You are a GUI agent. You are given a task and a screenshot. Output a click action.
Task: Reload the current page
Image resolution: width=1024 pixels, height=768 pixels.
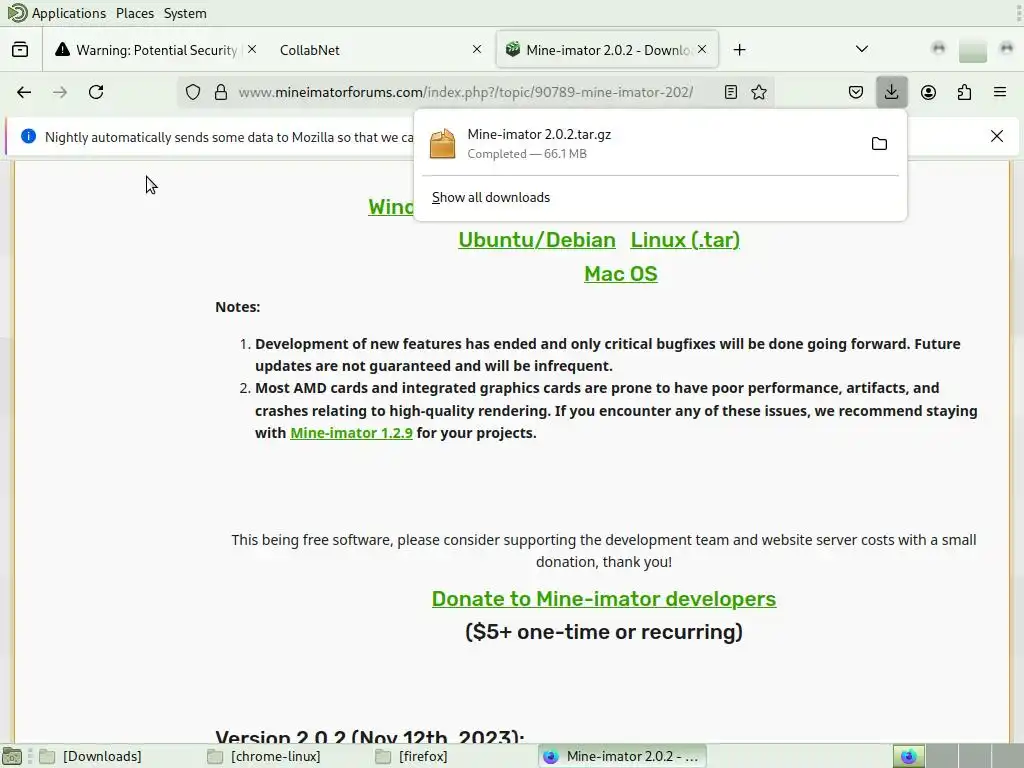pos(96,92)
